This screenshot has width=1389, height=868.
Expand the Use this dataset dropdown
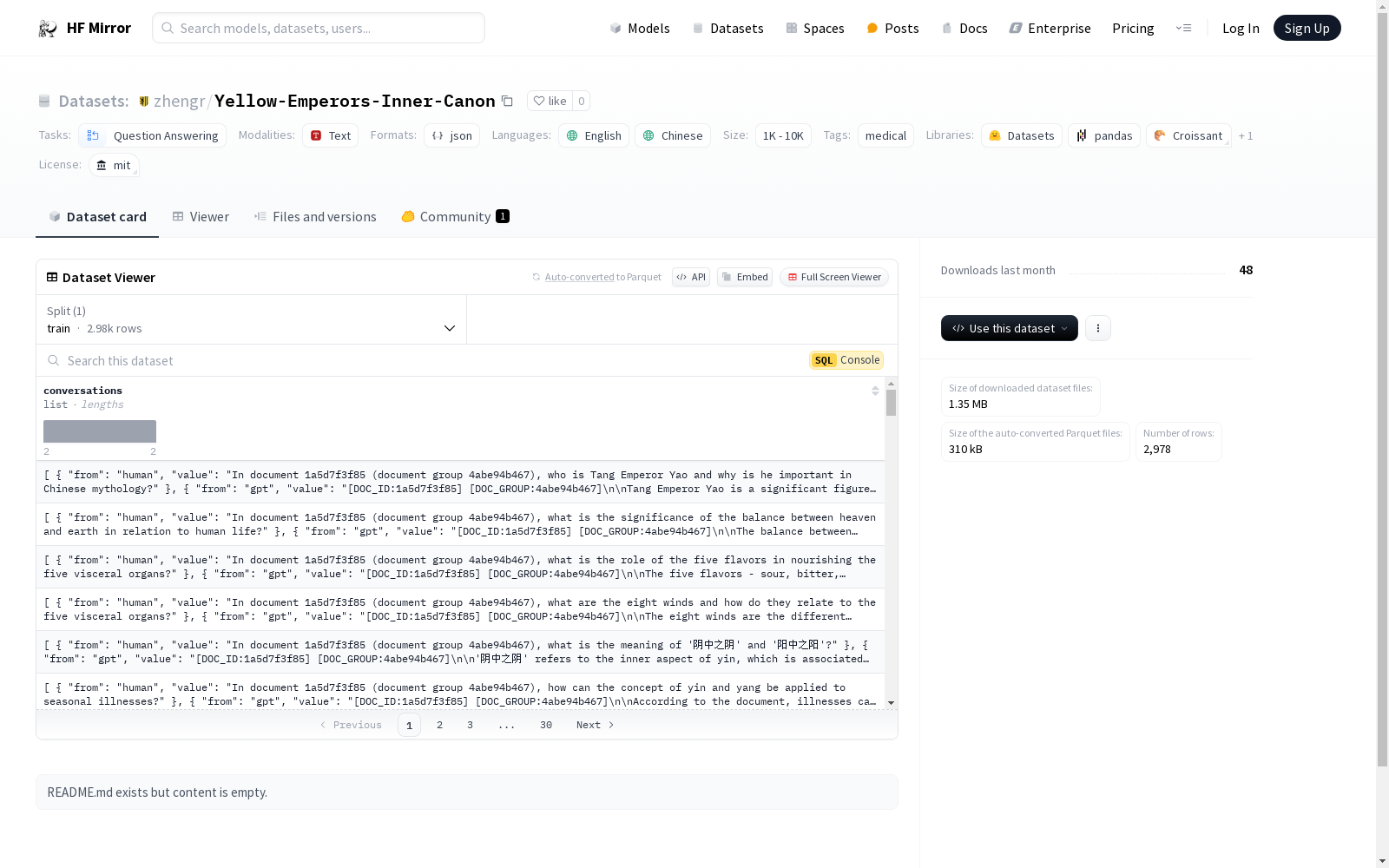pos(1010,328)
